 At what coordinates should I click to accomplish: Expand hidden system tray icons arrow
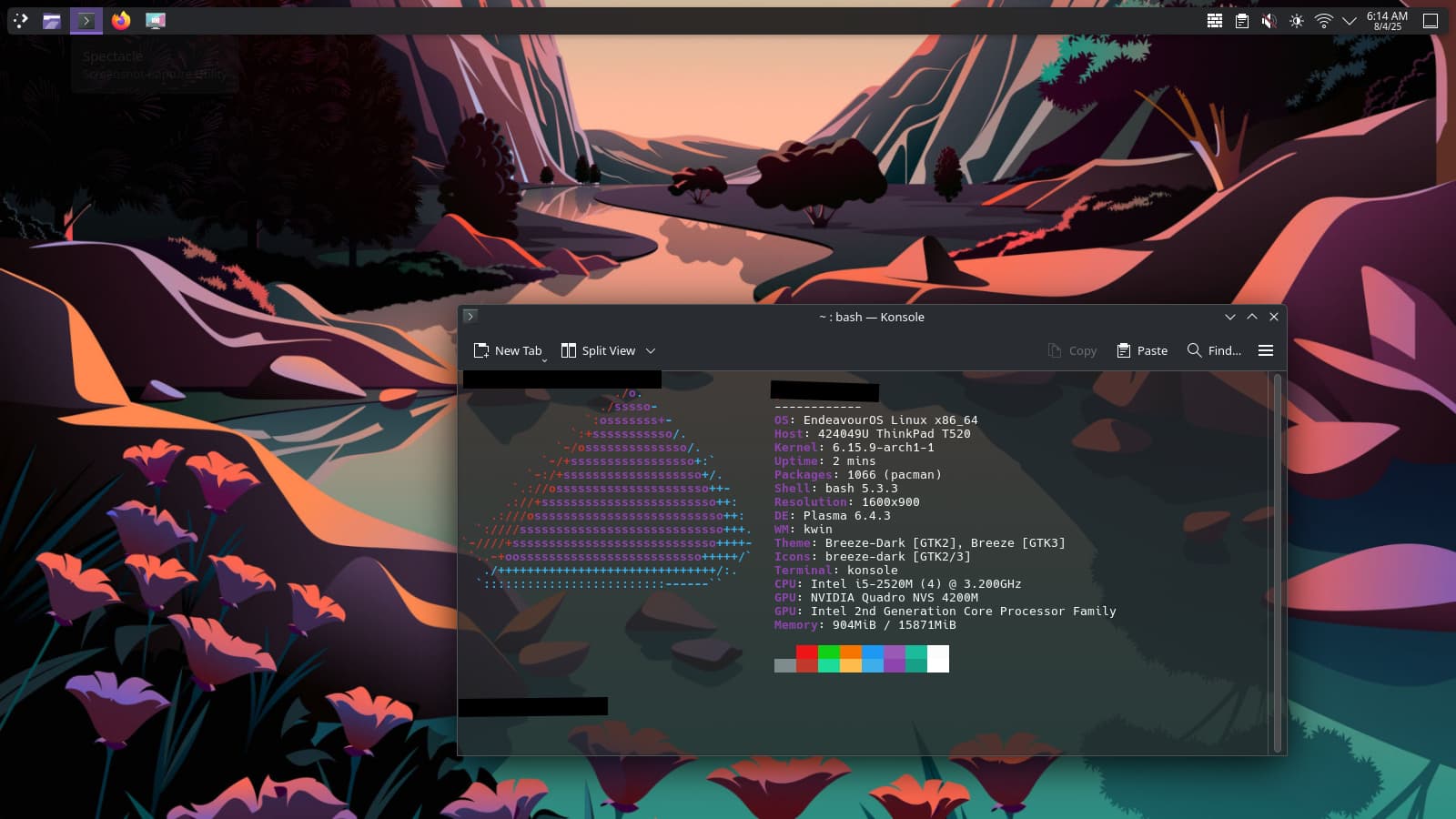(1350, 20)
